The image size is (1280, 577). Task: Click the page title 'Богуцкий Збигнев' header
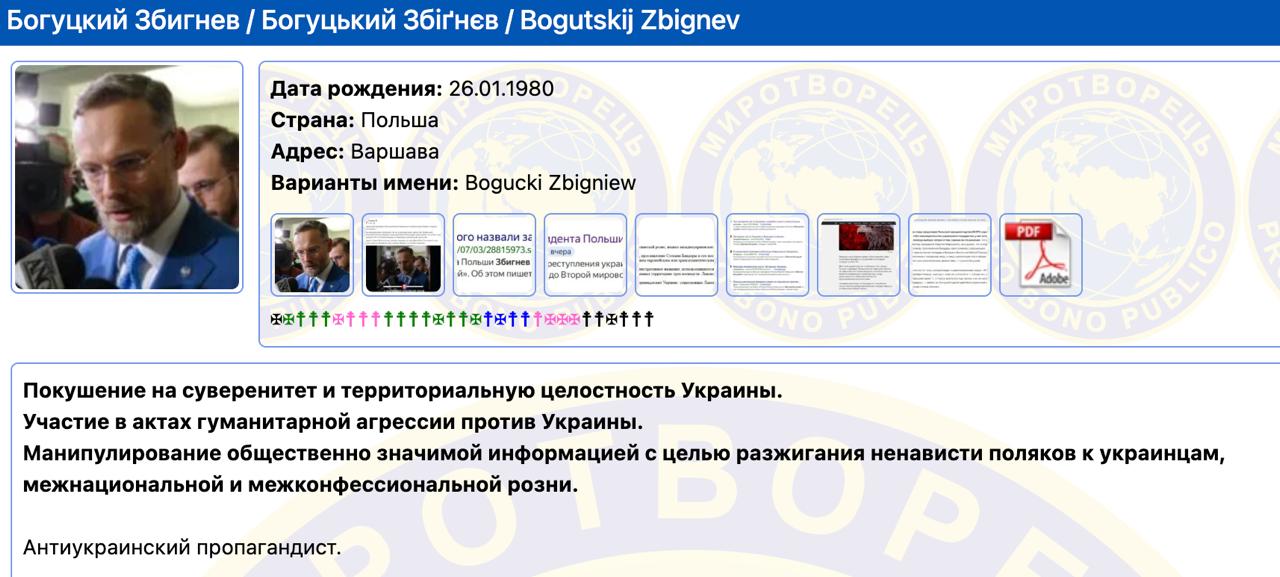click(x=374, y=21)
